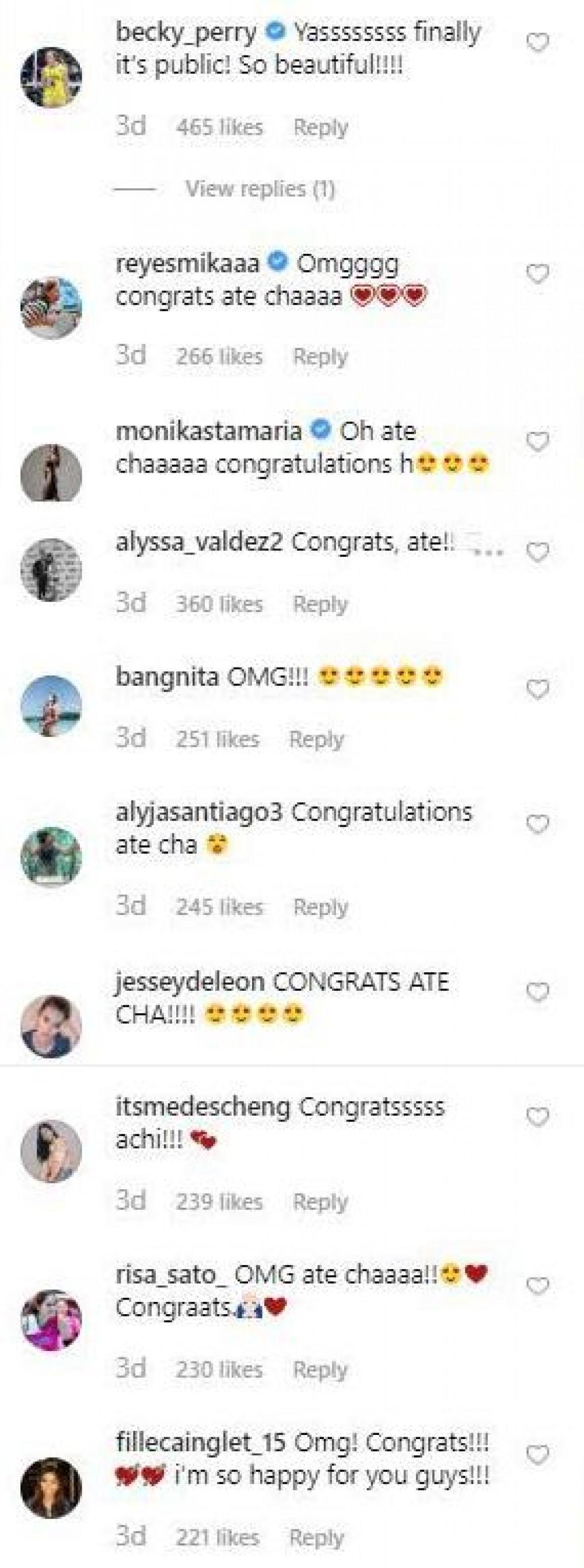View the 221 likes on fillecainglet_15's comment

[x=218, y=1537]
